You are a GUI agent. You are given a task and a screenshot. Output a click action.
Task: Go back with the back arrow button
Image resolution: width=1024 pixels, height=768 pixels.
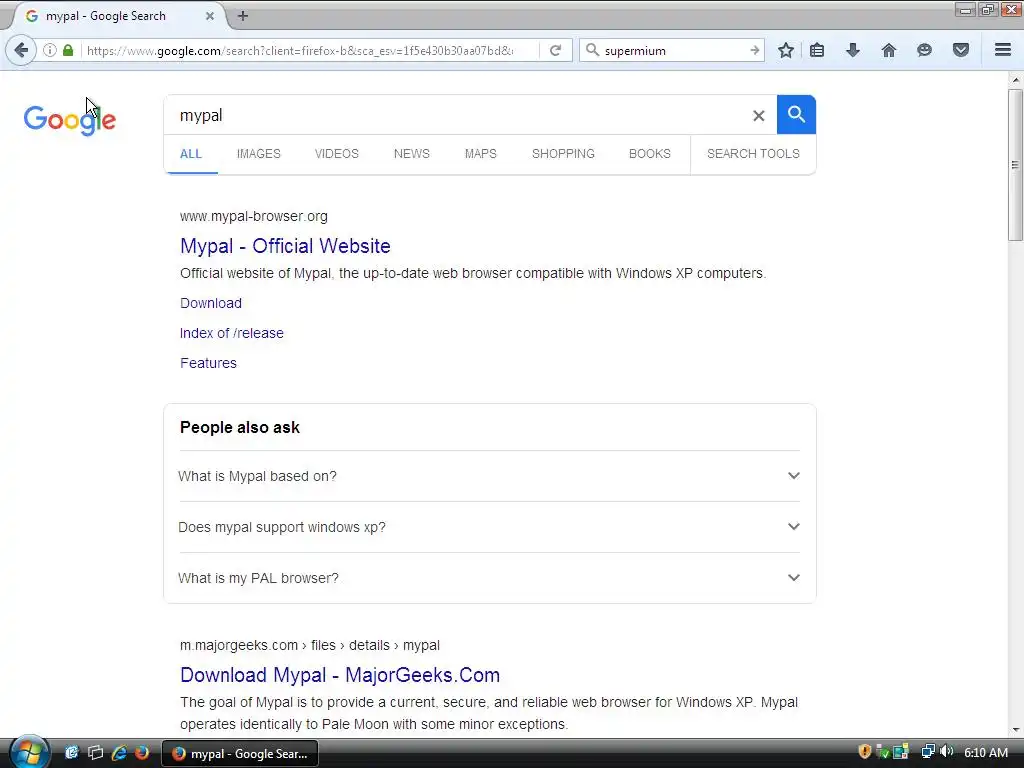click(x=21, y=50)
